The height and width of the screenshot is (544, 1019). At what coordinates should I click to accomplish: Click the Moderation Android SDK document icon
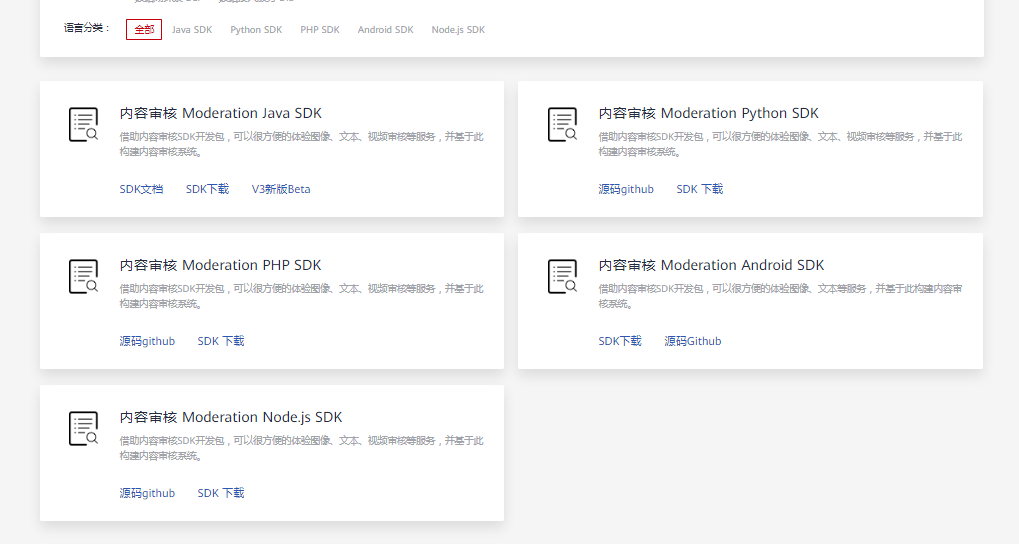pyautogui.click(x=562, y=276)
